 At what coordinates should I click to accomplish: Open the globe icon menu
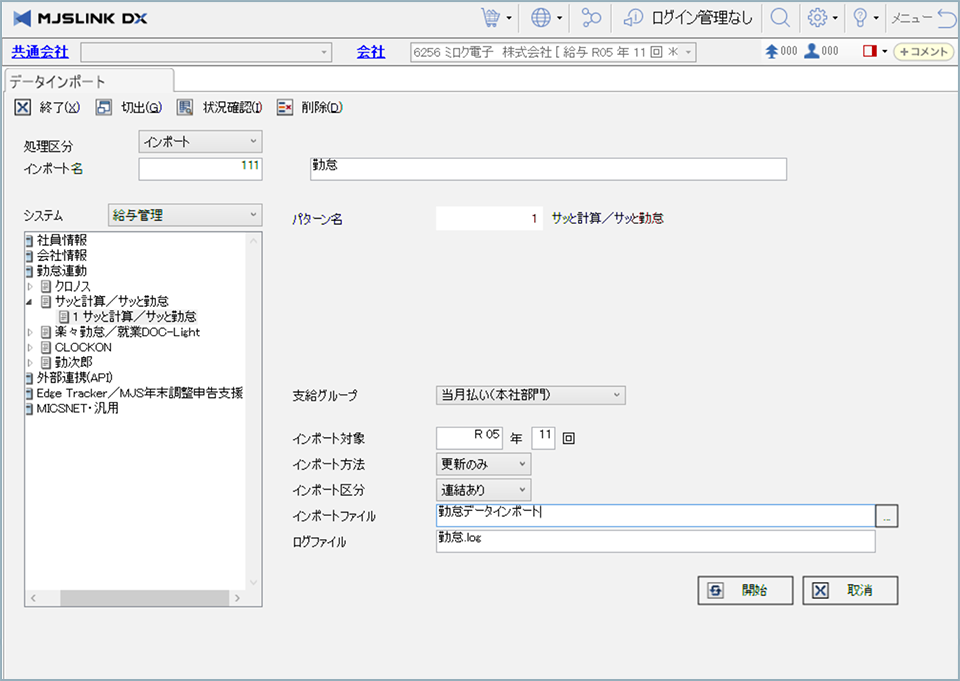[x=542, y=18]
